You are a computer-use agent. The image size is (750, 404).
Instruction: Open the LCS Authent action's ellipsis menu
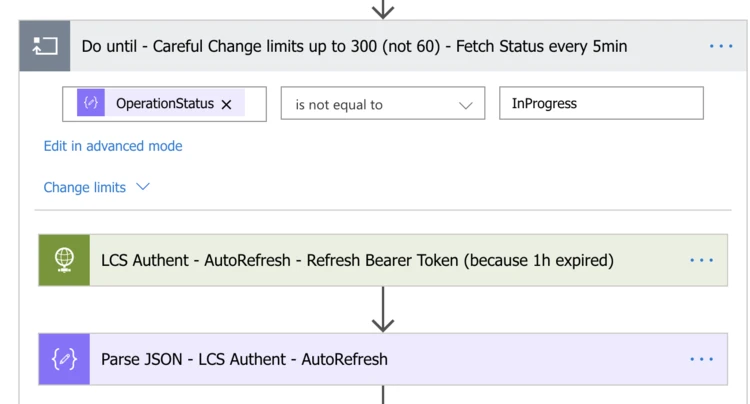tap(702, 260)
